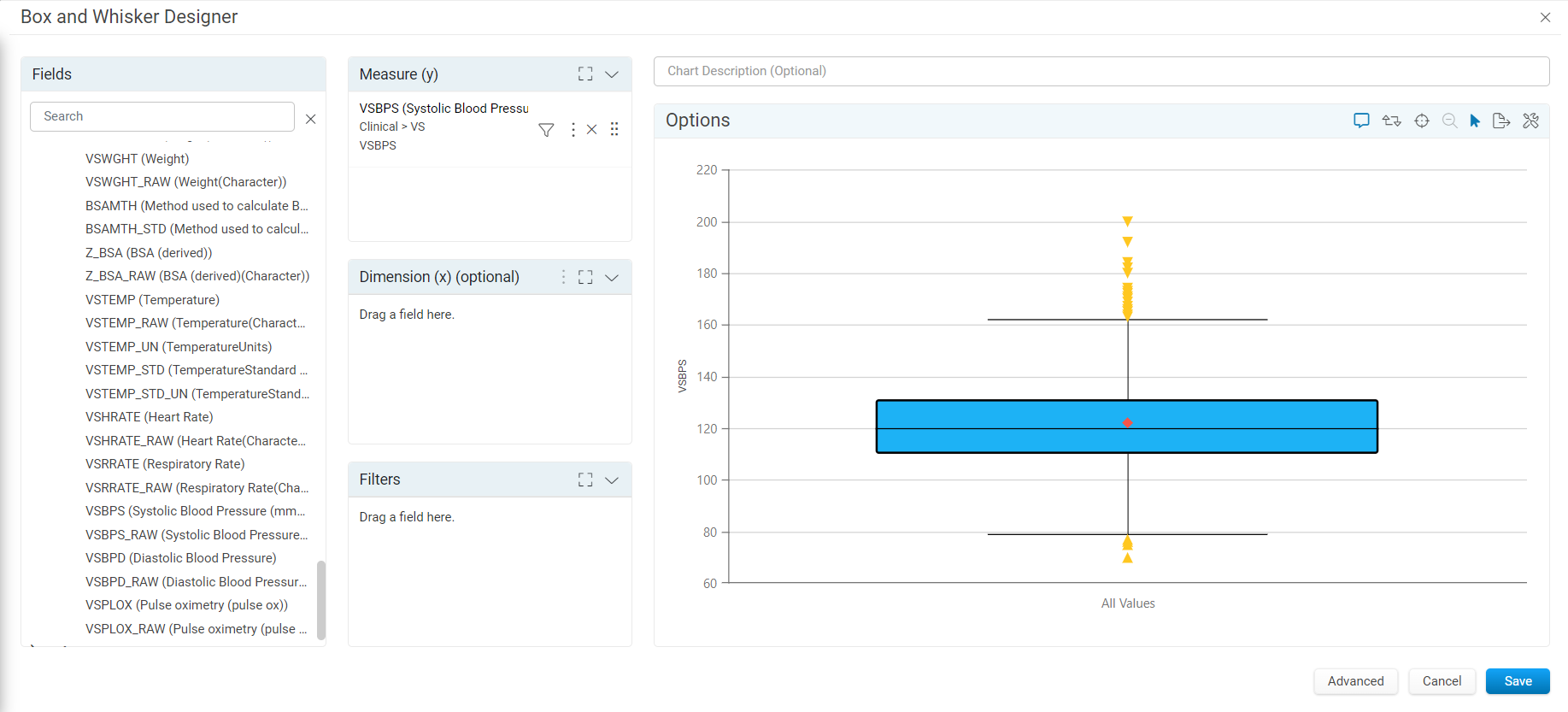The image size is (1568, 712).
Task: Click the export chart icon
Action: (1501, 121)
